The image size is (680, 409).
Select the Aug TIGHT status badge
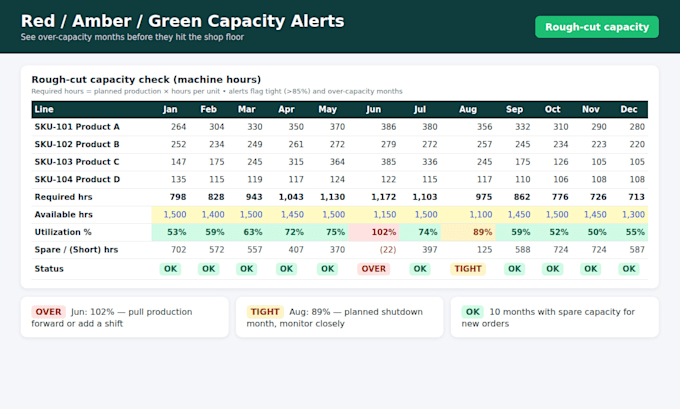(468, 269)
